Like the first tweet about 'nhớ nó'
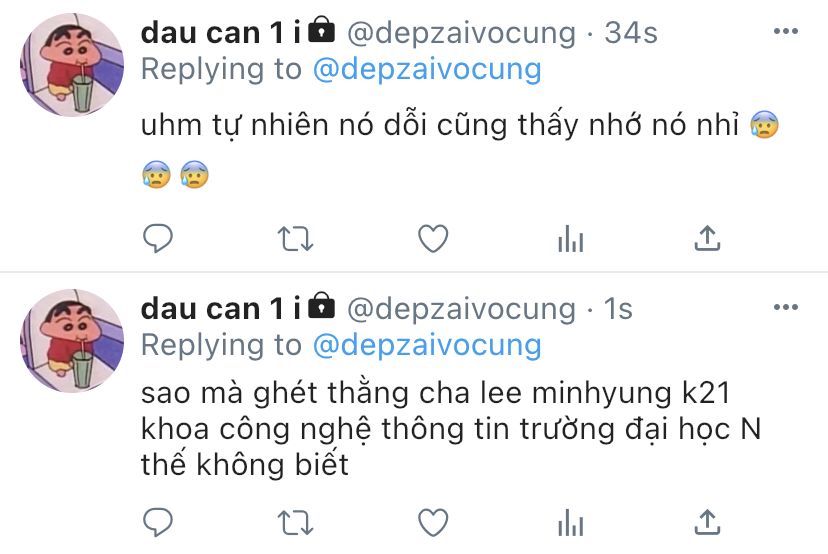Viewport: 828px width, 554px height. tap(433, 238)
